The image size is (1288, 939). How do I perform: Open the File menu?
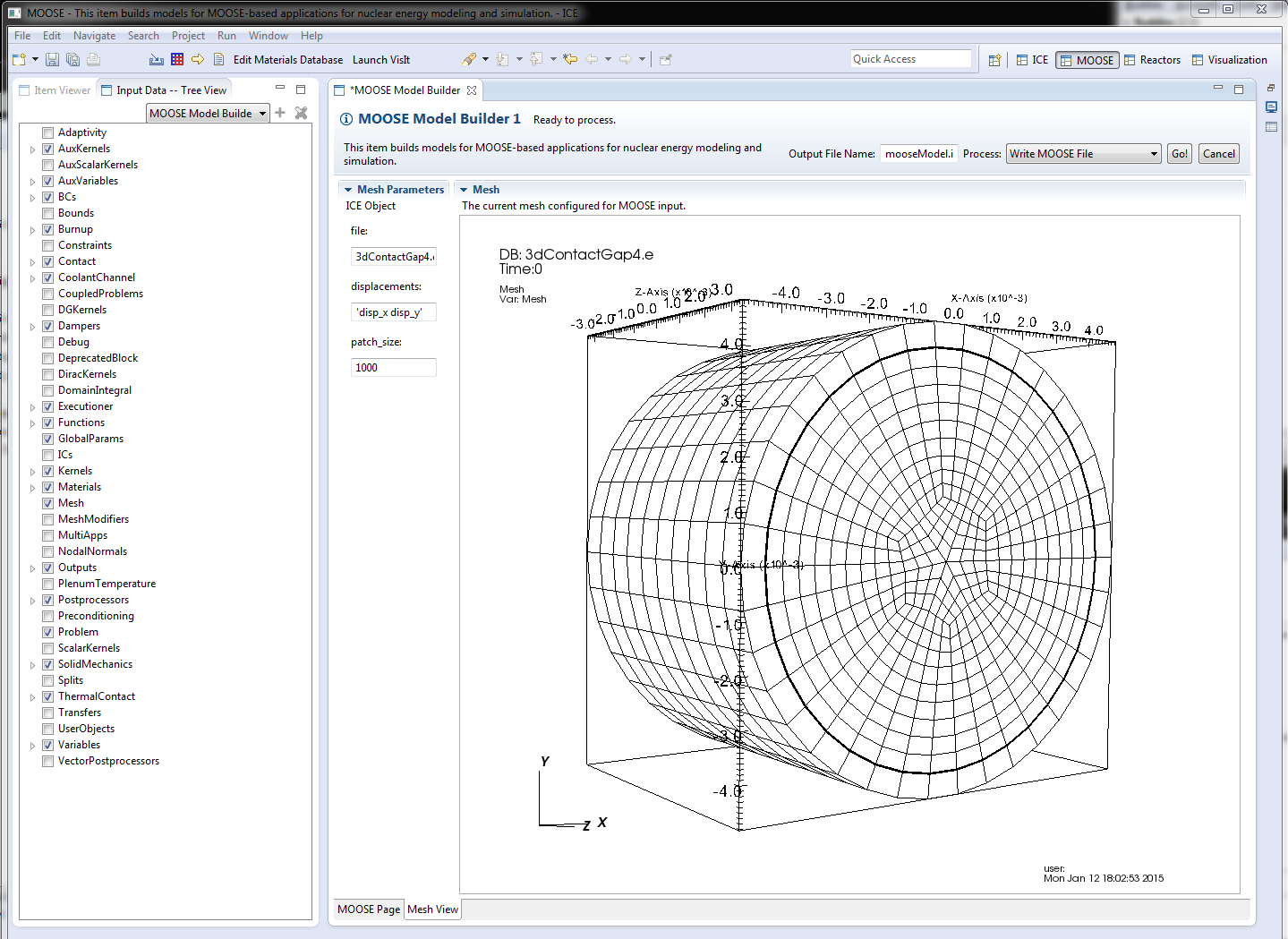point(22,36)
